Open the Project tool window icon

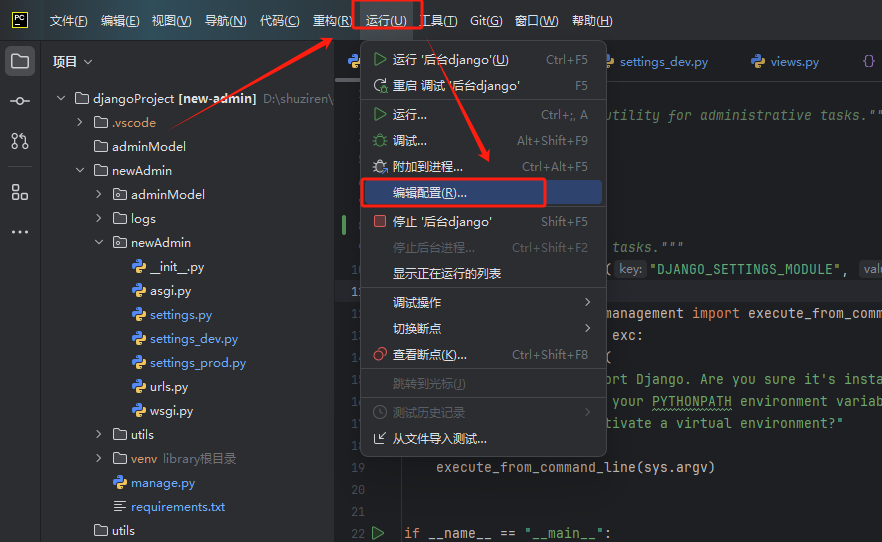tap(20, 62)
